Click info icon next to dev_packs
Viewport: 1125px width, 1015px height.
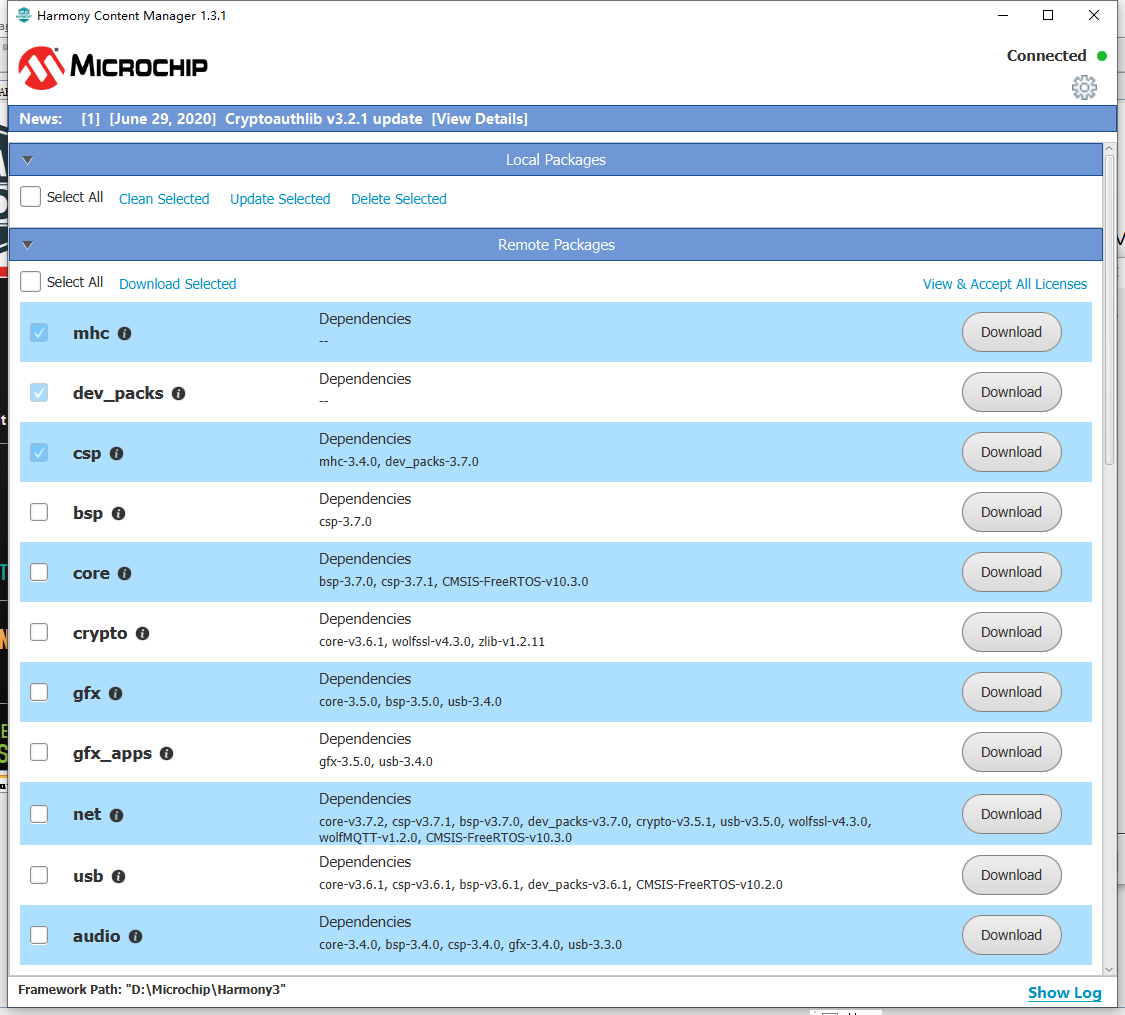tap(179, 394)
